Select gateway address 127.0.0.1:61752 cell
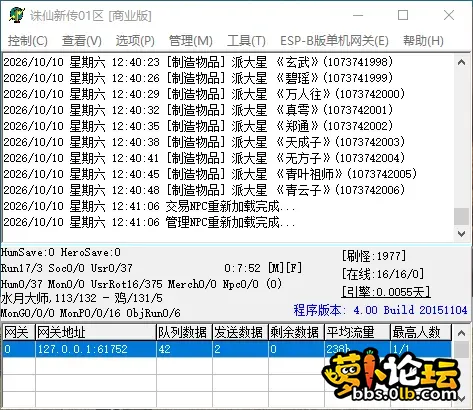Viewport: 473px width, 410px height. 96,349
